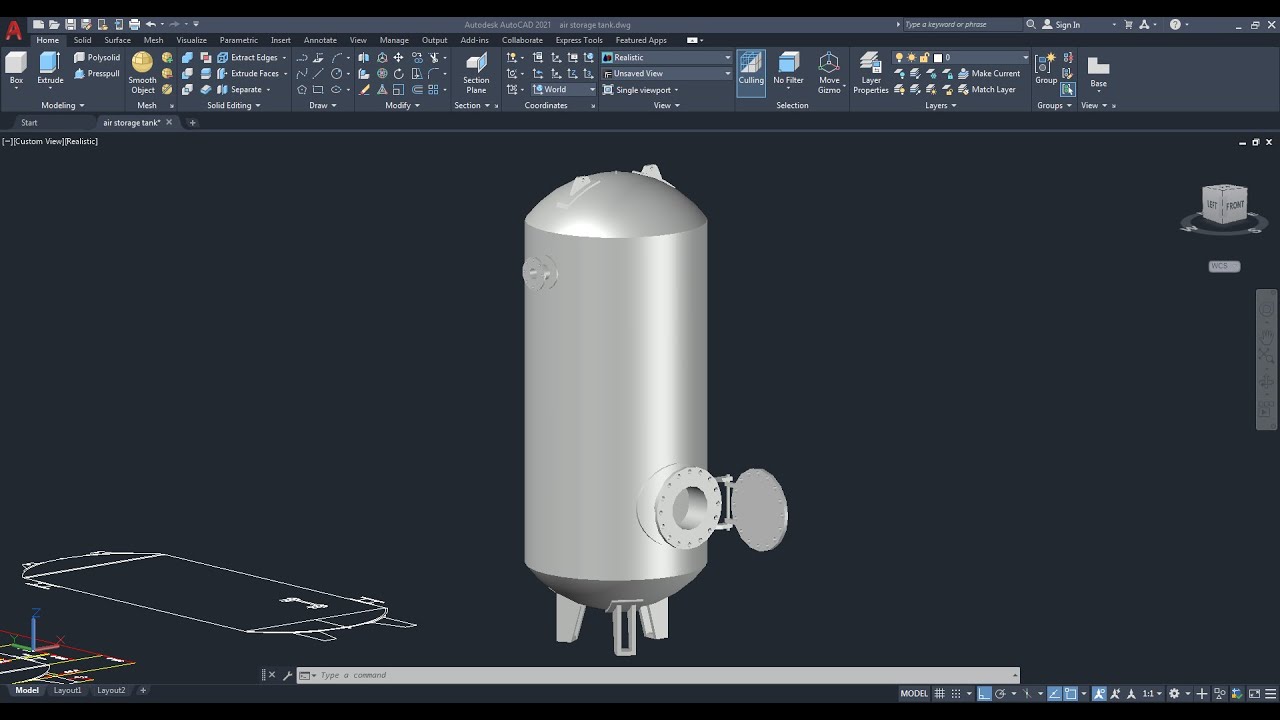1280x720 pixels.
Task: Click MODEL space button in status bar
Action: pos(914,694)
